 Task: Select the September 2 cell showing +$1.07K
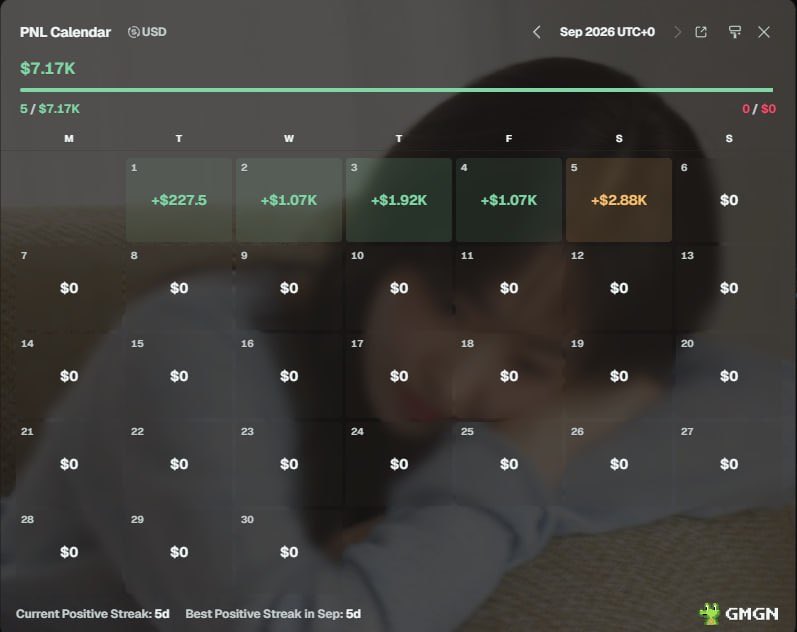click(289, 200)
